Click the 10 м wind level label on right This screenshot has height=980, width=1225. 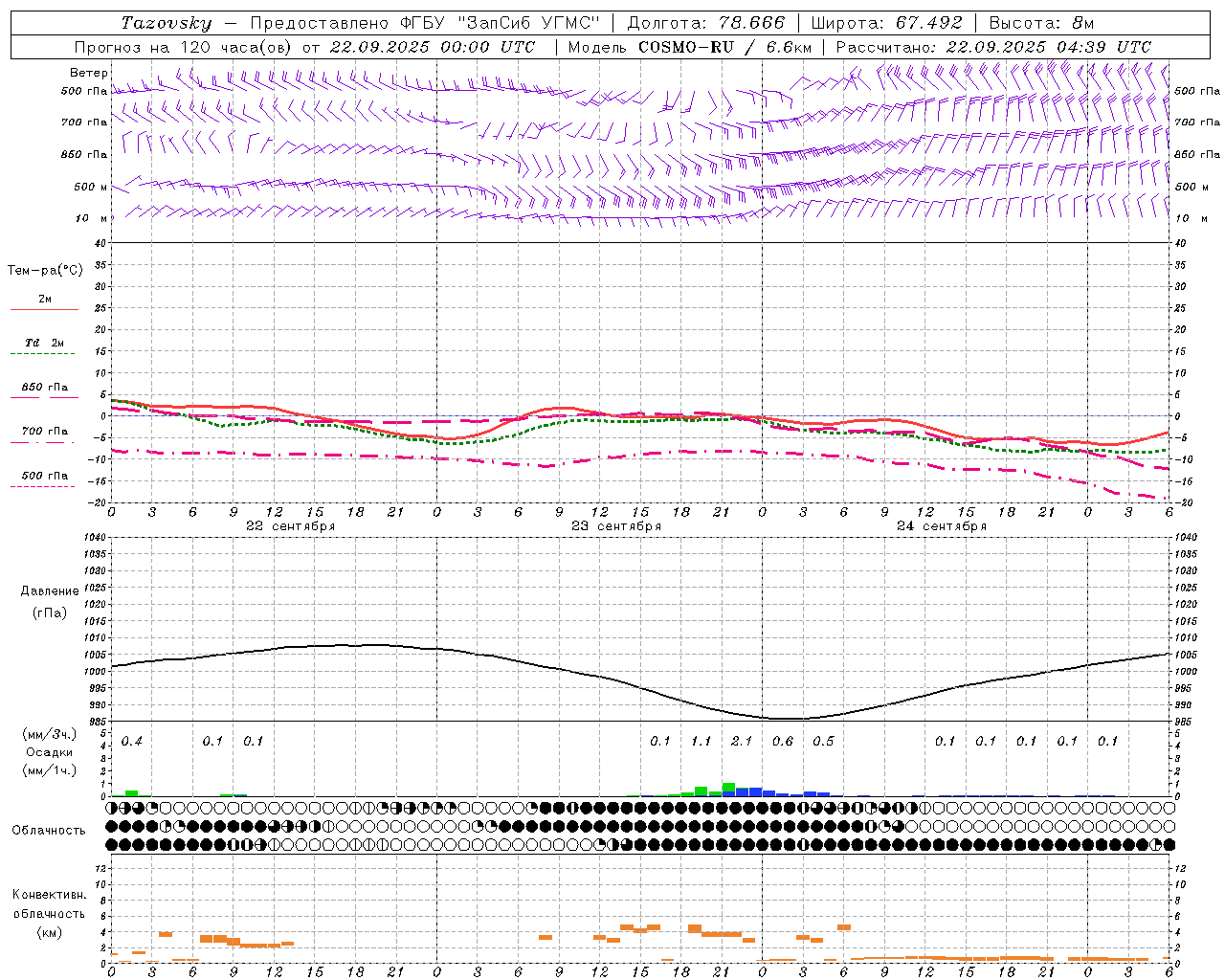1191,218
